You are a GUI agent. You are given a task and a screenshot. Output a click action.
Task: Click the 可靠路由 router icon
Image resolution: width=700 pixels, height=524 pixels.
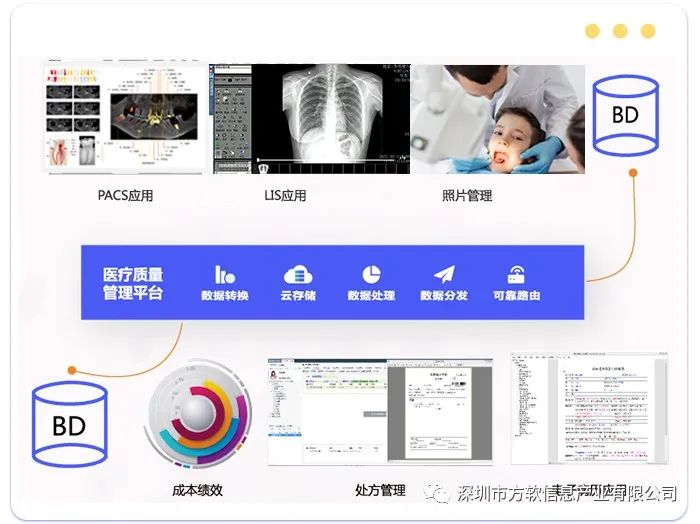point(516,274)
